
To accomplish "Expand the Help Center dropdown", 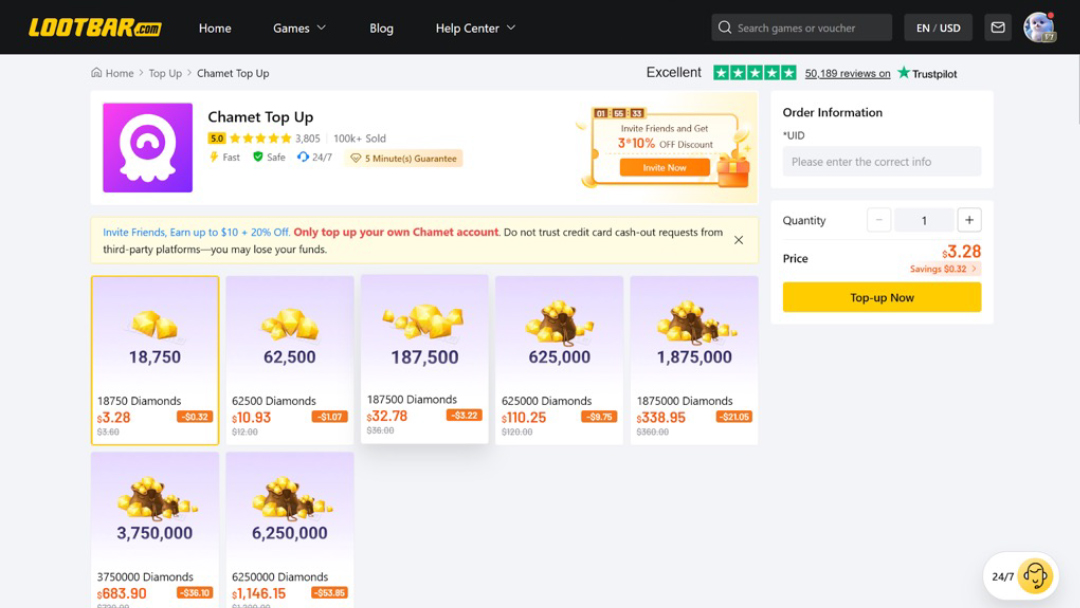I will pyautogui.click(x=475, y=28).
